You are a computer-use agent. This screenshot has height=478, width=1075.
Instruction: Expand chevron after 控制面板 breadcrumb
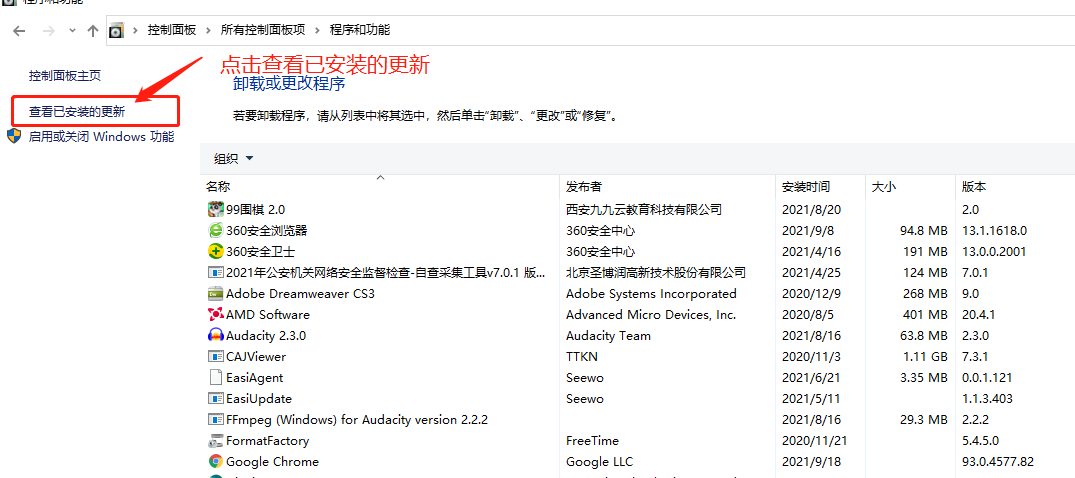tap(208, 30)
